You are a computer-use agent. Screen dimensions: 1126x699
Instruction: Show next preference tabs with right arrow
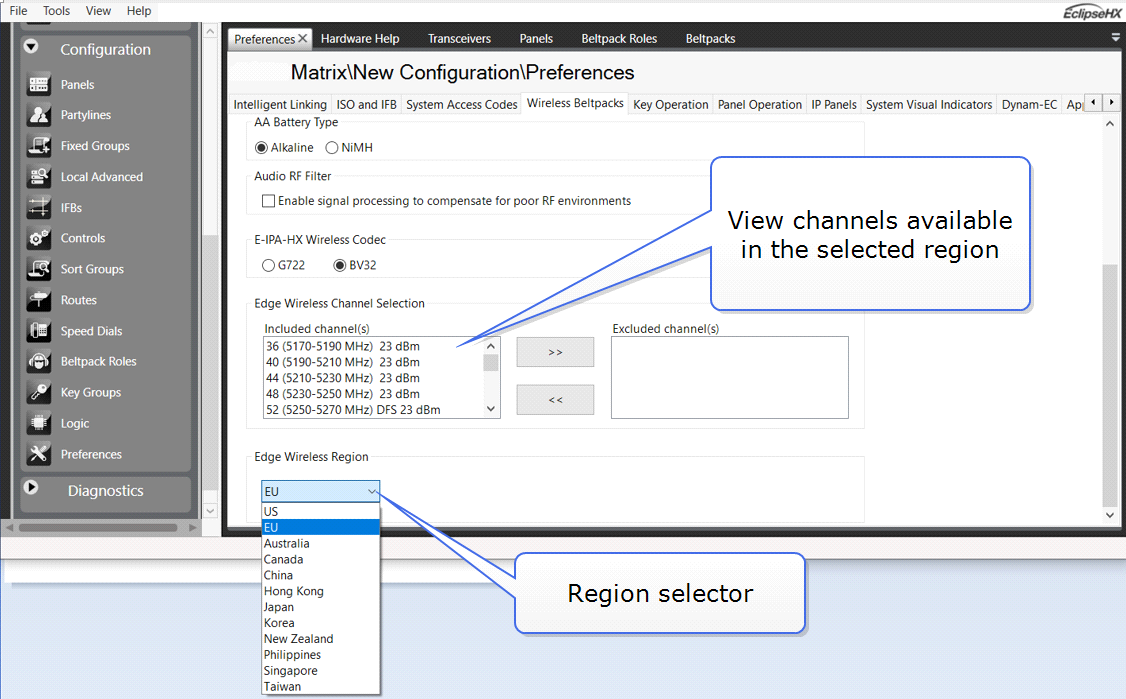(x=1111, y=103)
